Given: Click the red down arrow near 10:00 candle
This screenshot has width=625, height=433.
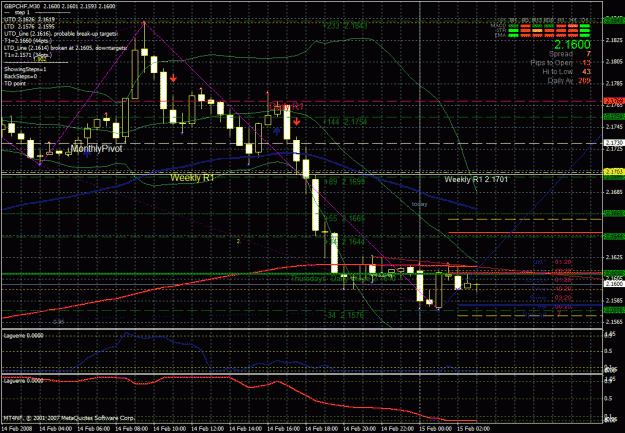Looking at the screenshot, I should pyautogui.click(x=173, y=78).
